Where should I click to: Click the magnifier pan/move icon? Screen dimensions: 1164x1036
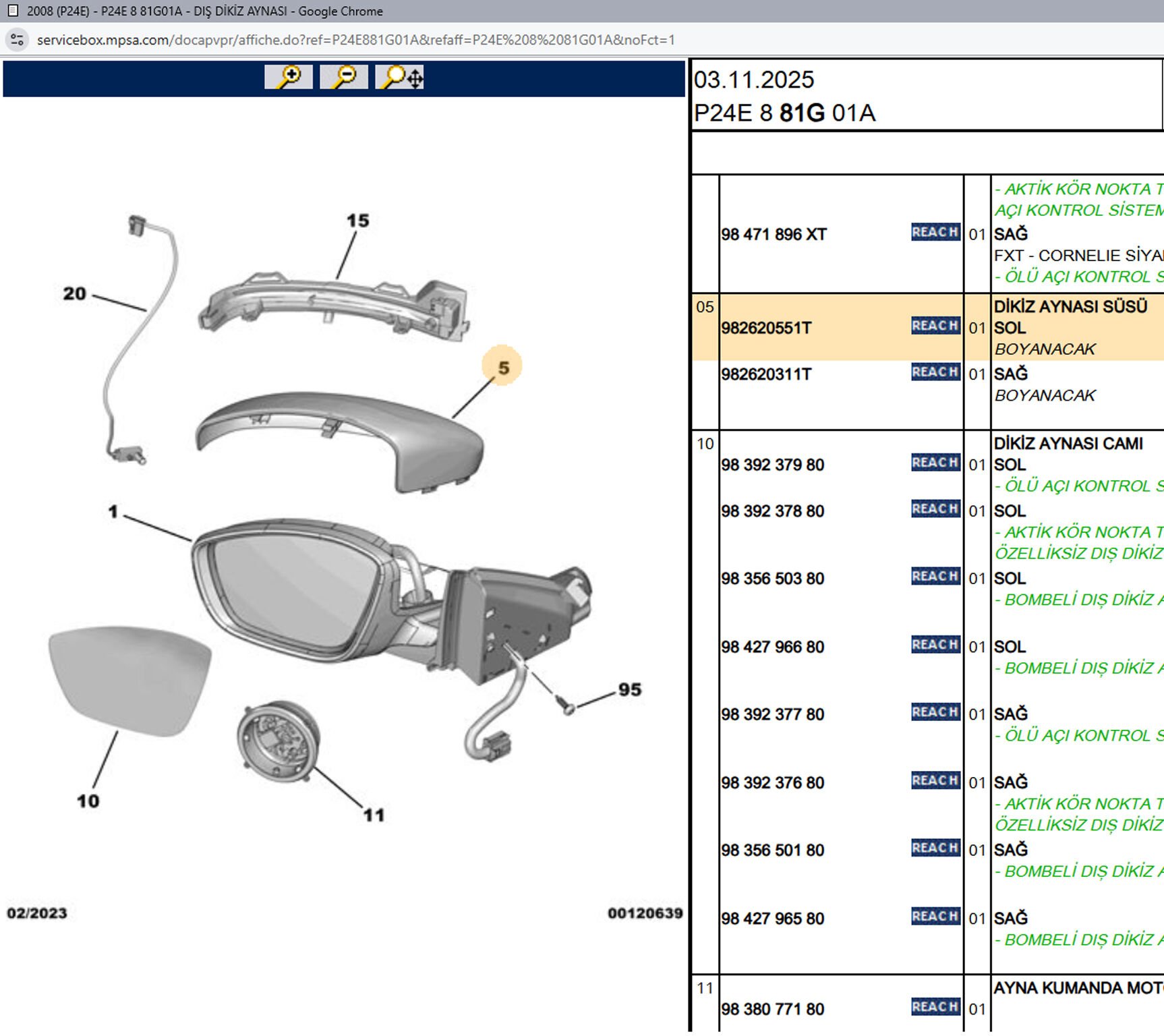(x=400, y=77)
